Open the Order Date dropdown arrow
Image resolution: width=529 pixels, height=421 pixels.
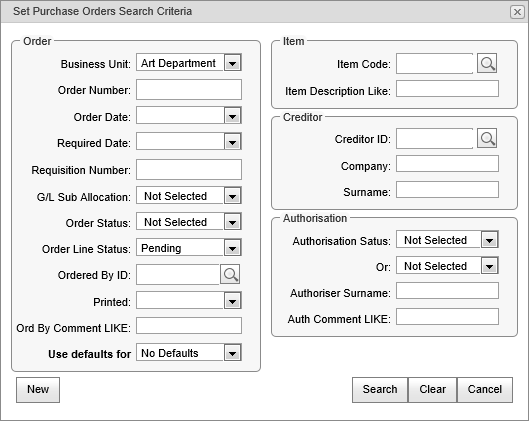tap(232, 116)
